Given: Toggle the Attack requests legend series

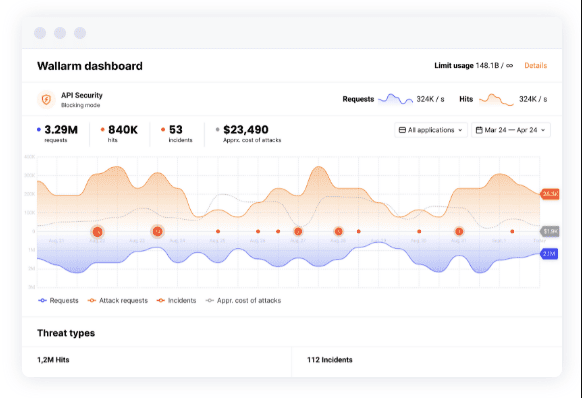Looking at the screenshot, I should tap(118, 300).
